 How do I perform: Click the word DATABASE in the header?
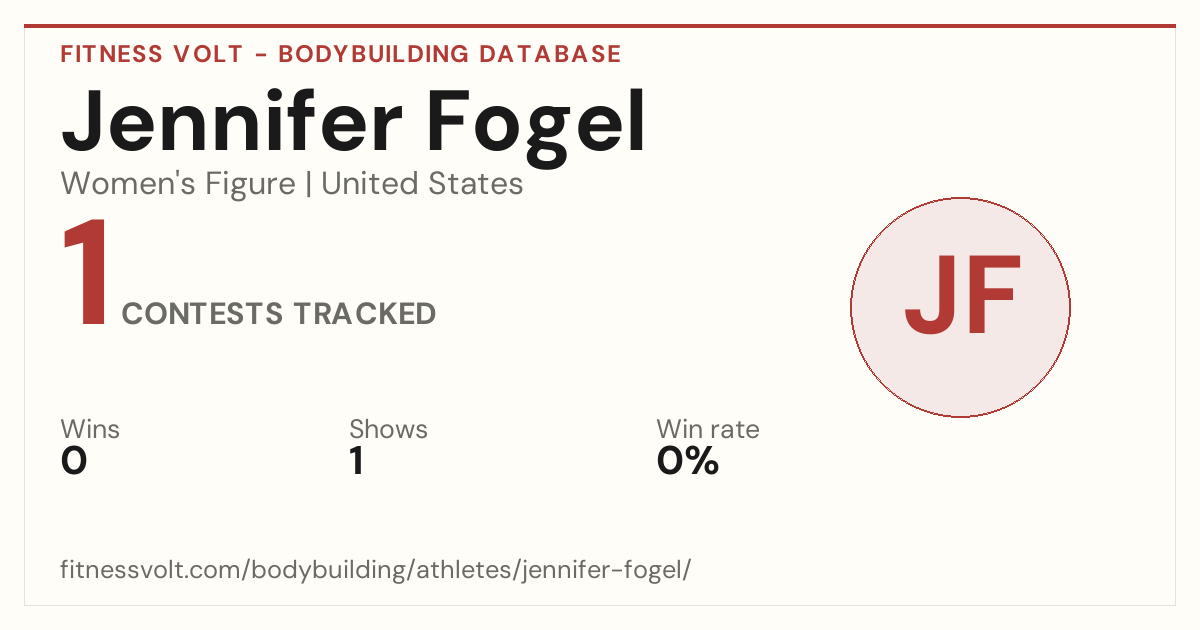tap(550, 54)
